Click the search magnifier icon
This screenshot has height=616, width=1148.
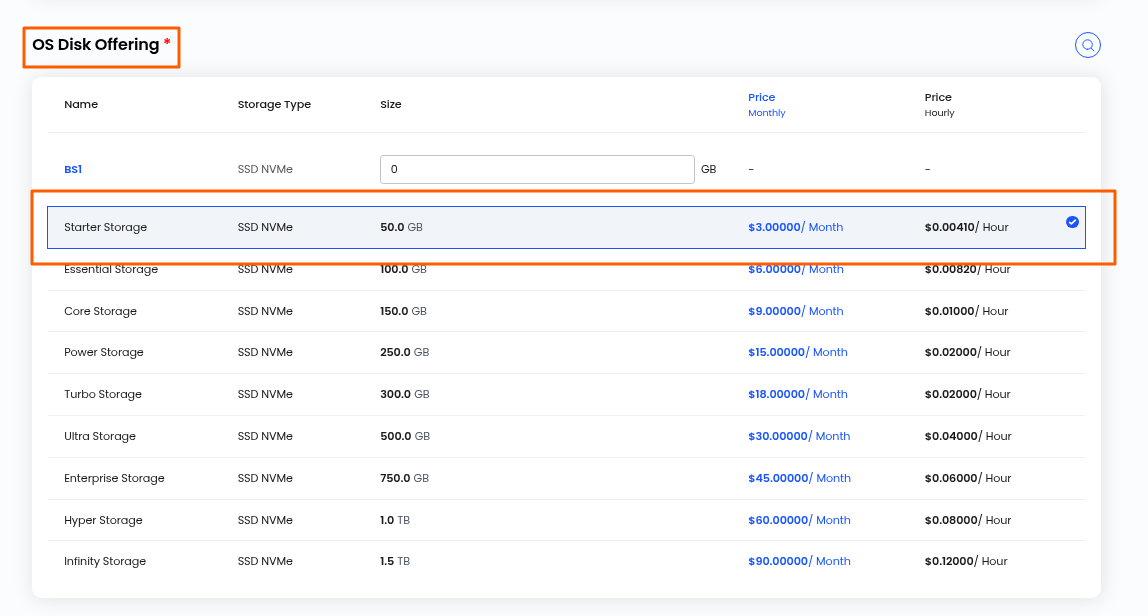tap(1087, 45)
